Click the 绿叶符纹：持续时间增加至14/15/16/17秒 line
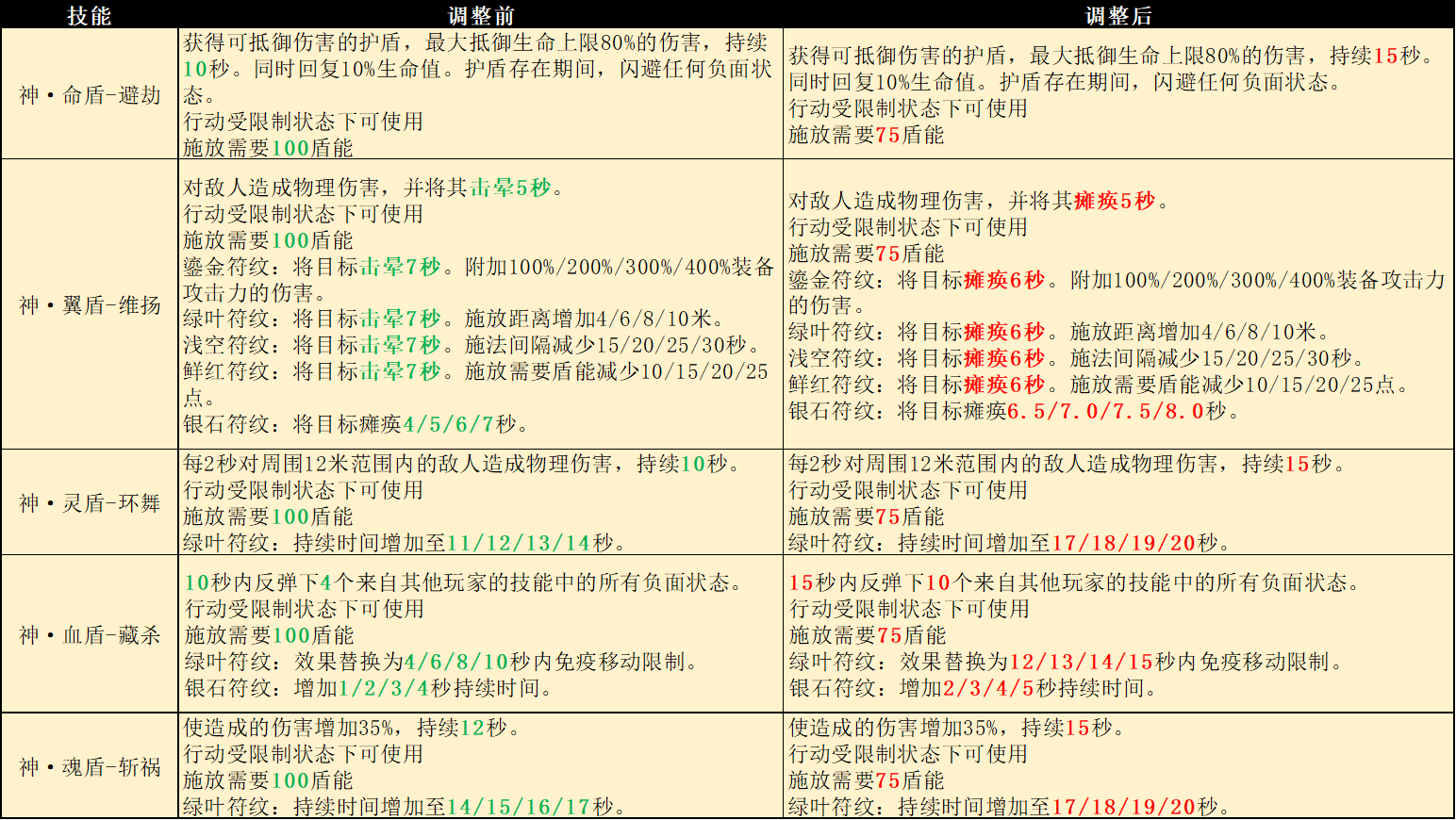 tap(405, 807)
